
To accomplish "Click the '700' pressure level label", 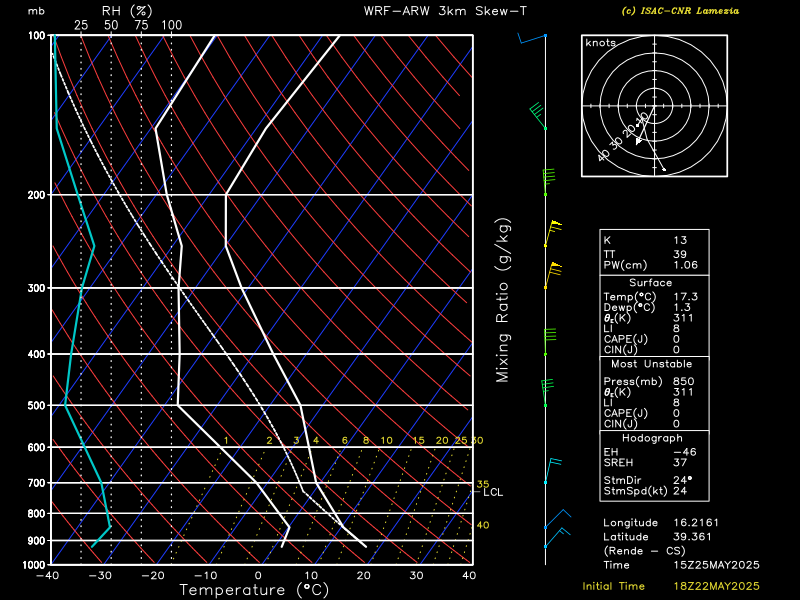I will [x=36, y=483].
